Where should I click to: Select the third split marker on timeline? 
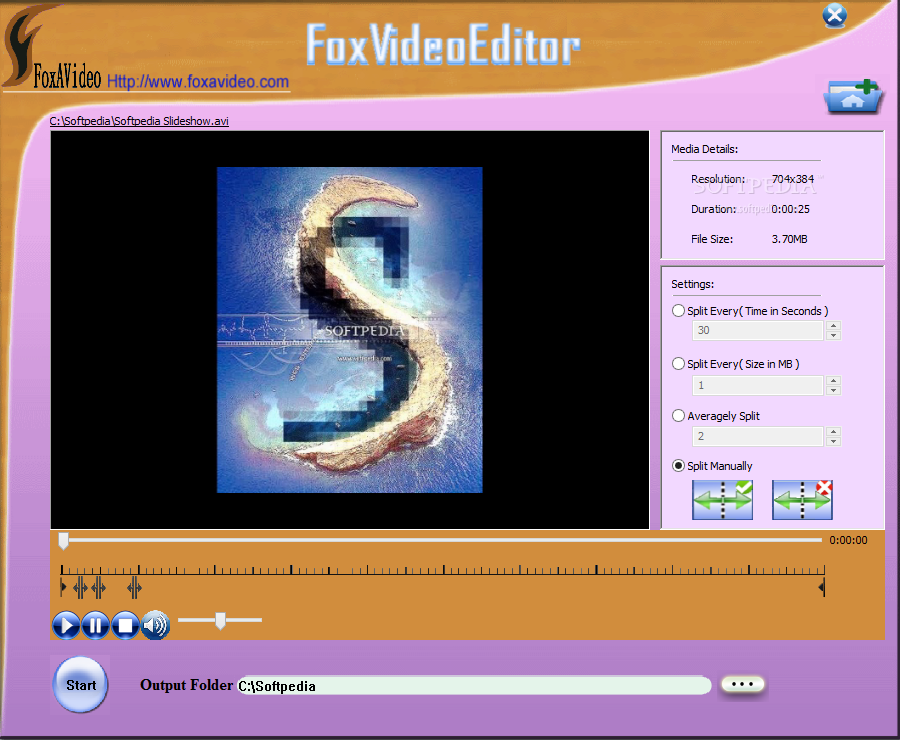134,587
